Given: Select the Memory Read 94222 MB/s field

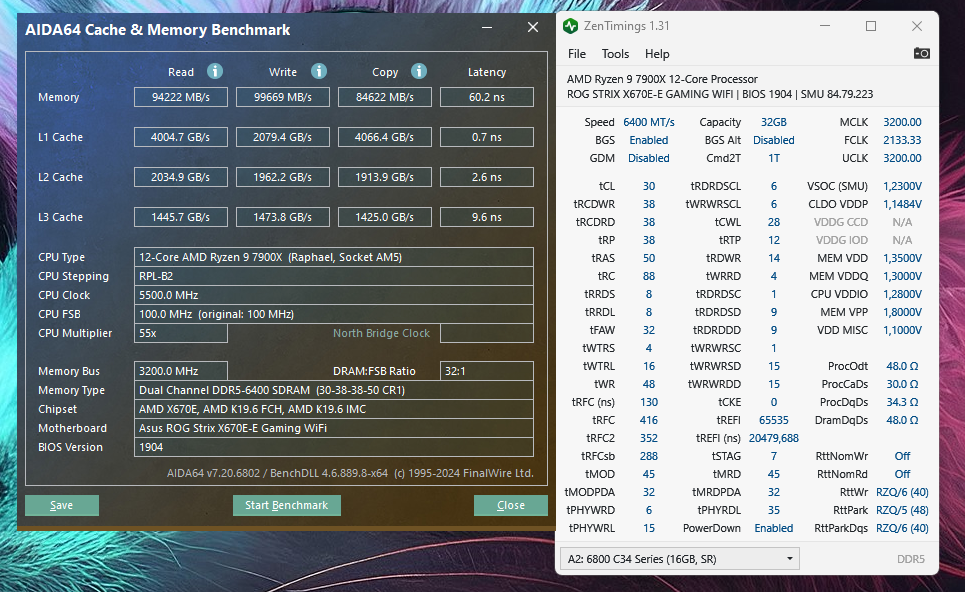Looking at the screenshot, I should (x=181, y=97).
